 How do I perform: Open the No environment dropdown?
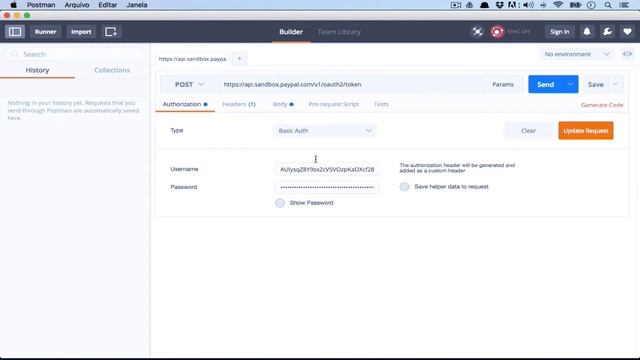click(577, 54)
